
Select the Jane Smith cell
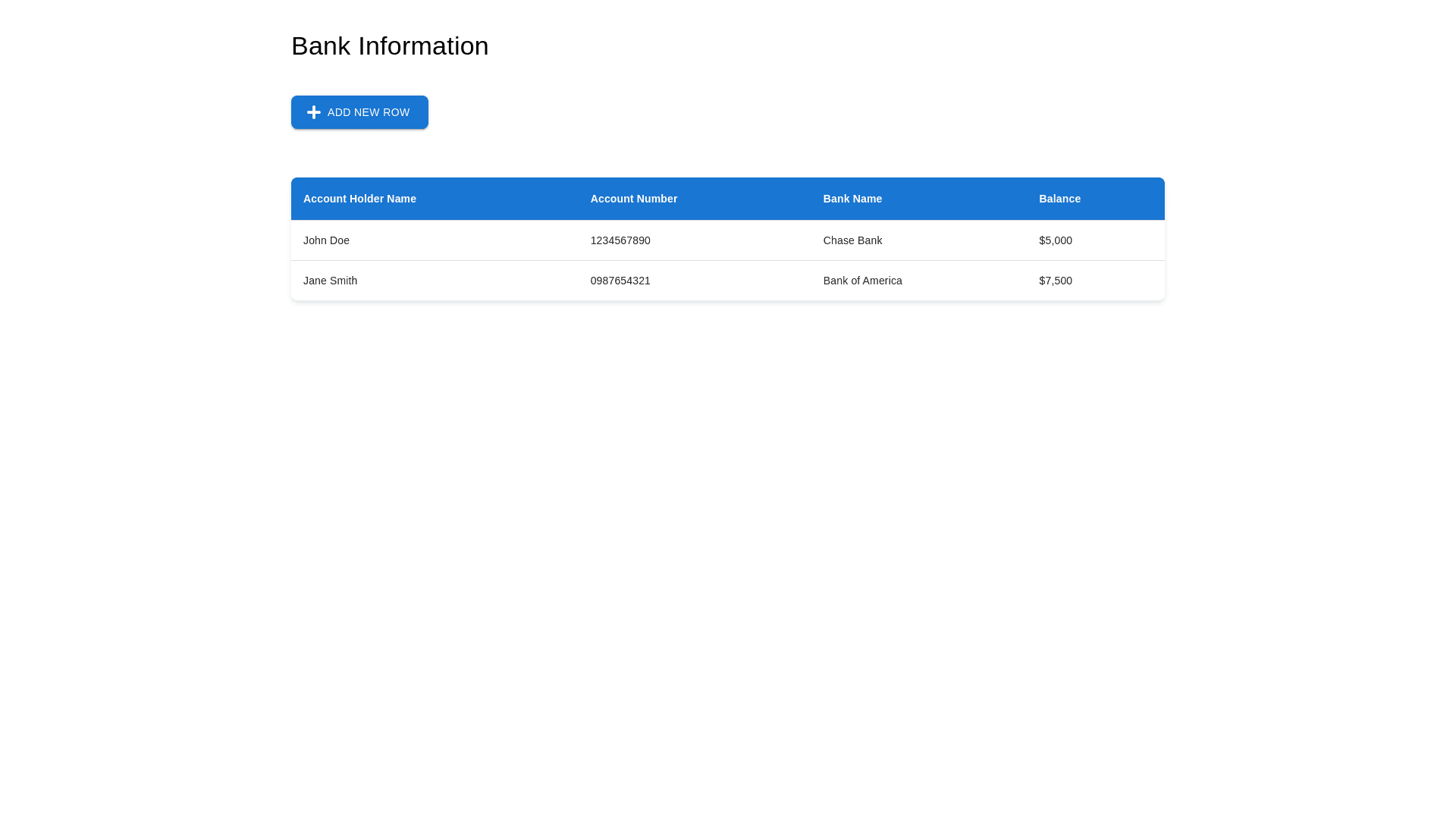(330, 281)
